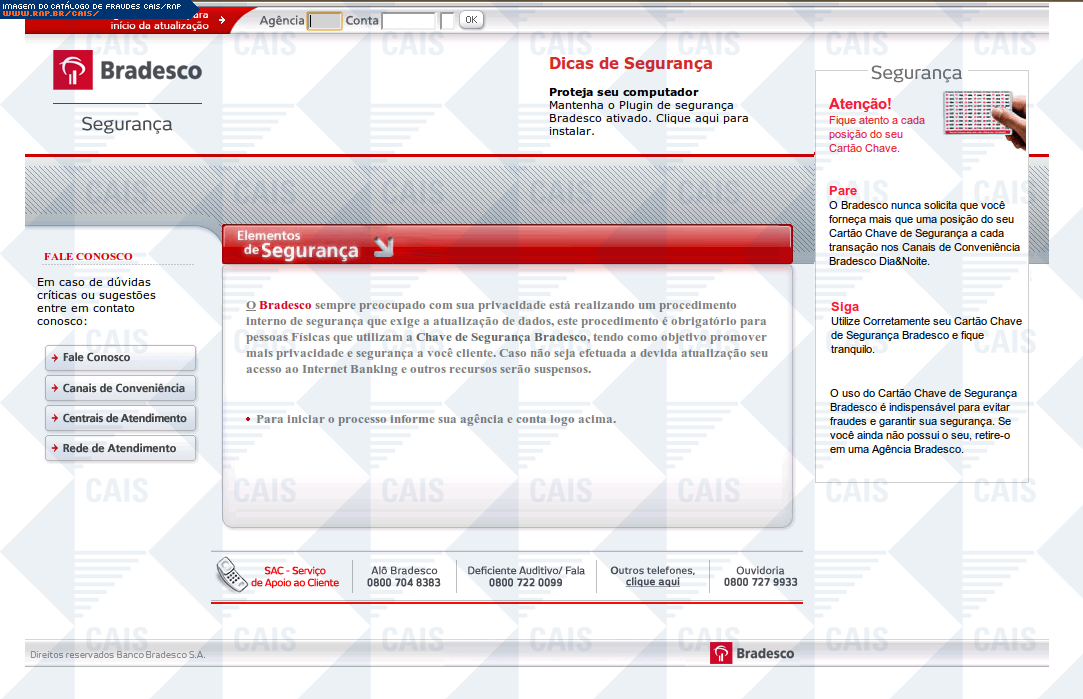Click the arrow icon beside Elementos de Segurança
Image resolution: width=1083 pixels, height=699 pixels.
pos(383,247)
